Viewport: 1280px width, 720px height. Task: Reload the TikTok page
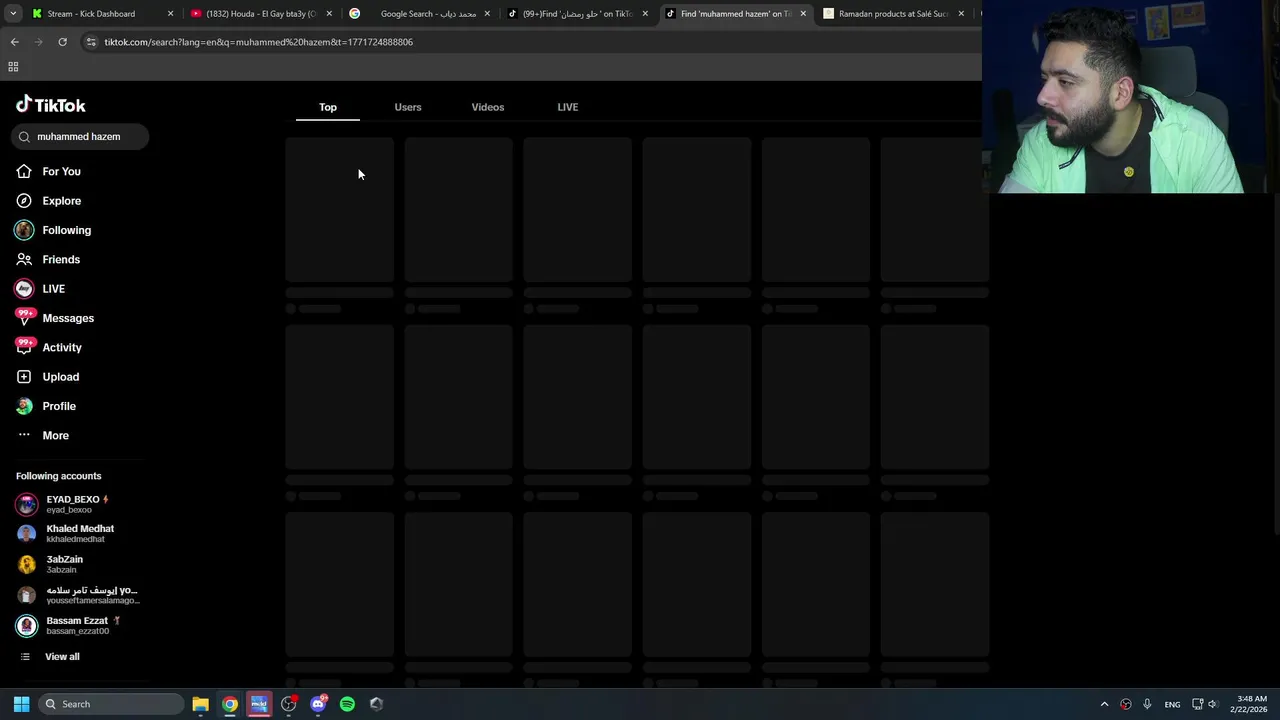tap(62, 42)
